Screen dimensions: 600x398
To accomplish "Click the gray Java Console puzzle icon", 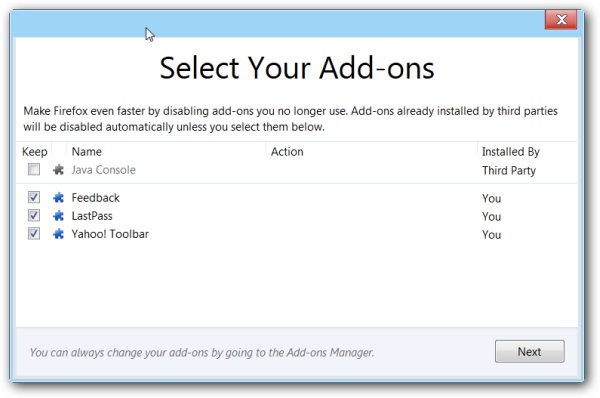I will point(58,170).
